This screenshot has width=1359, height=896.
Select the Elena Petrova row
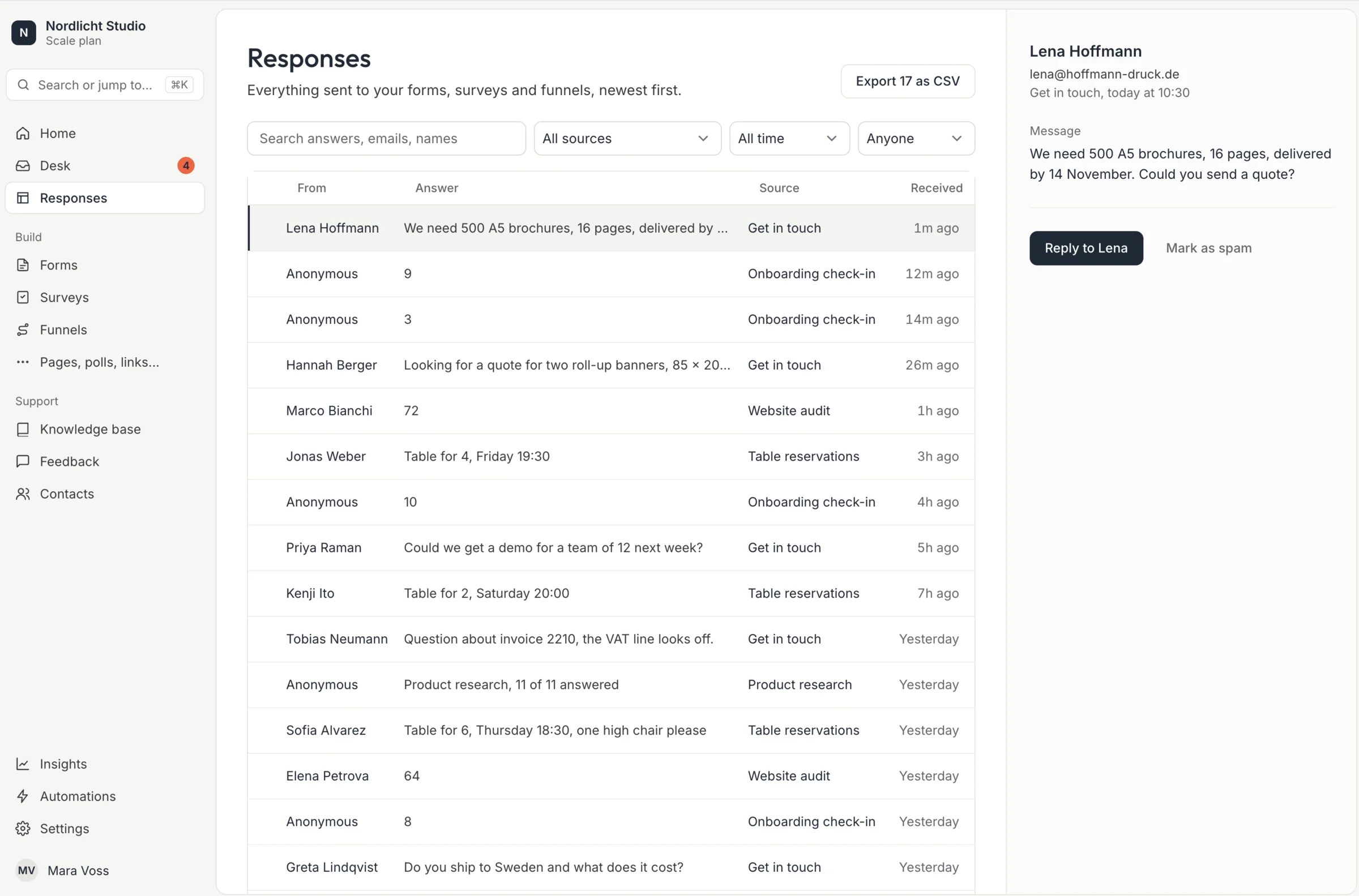pos(612,776)
